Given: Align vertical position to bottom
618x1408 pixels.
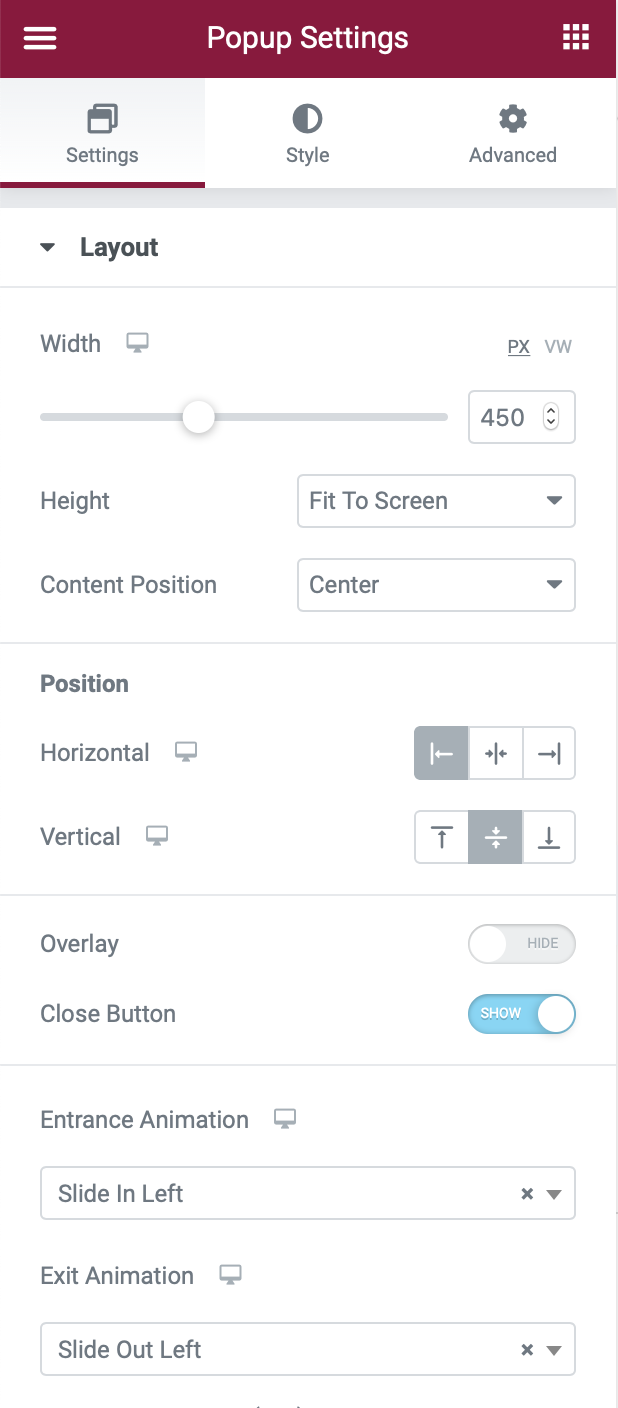Looking at the screenshot, I should [x=549, y=837].
